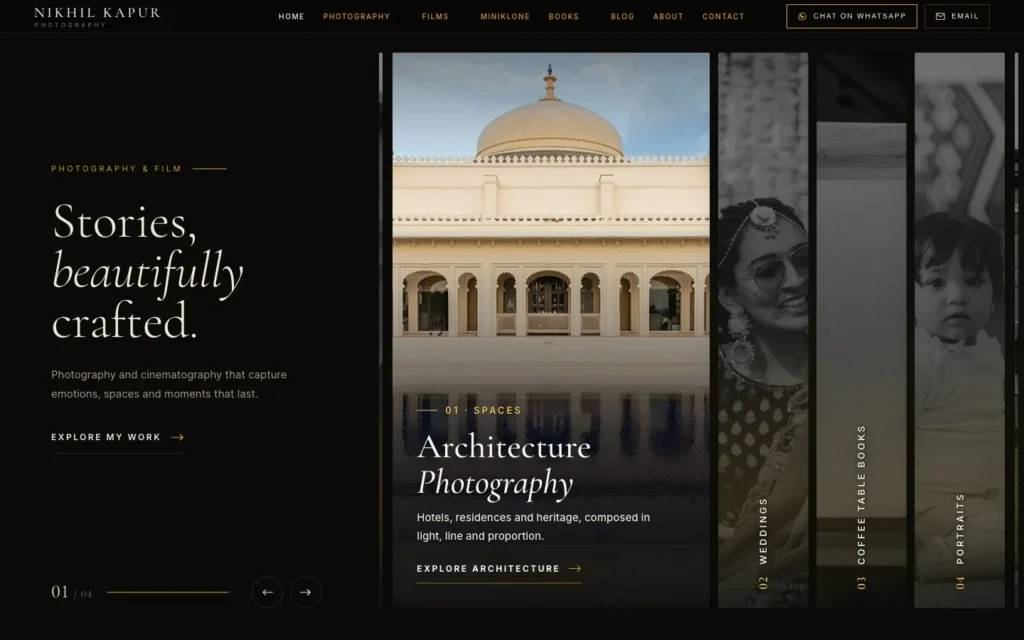The height and width of the screenshot is (640, 1024).
Task: Click the Stories, beautifully crafted headline
Action: pos(148,271)
